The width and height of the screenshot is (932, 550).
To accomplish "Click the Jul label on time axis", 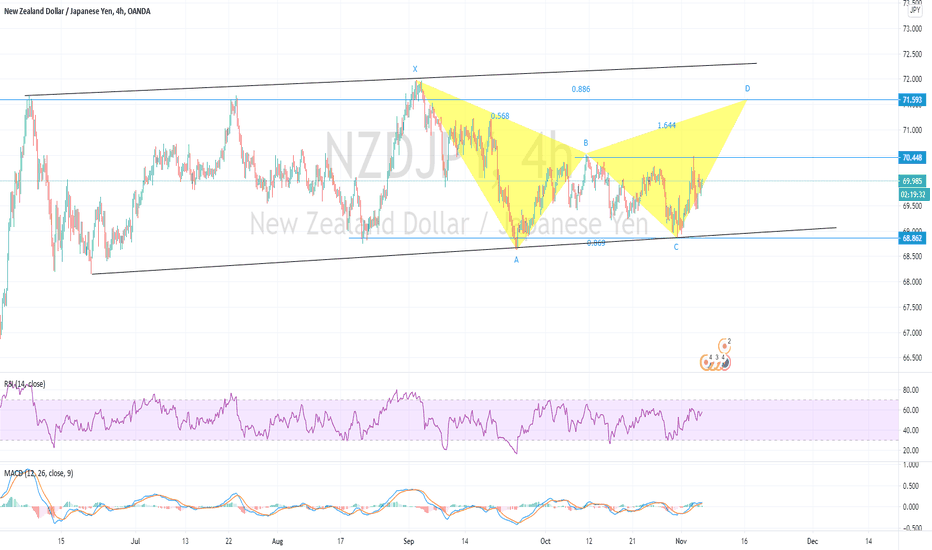I will point(135,541).
